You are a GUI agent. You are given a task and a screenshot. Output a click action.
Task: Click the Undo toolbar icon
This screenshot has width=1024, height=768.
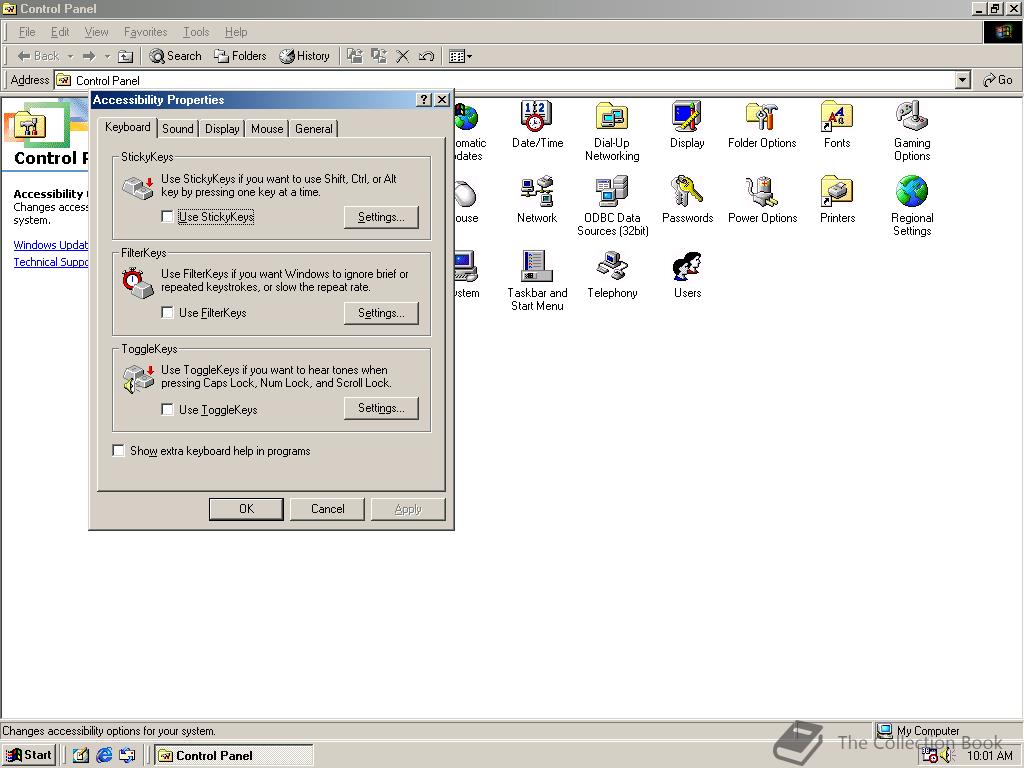[426, 56]
